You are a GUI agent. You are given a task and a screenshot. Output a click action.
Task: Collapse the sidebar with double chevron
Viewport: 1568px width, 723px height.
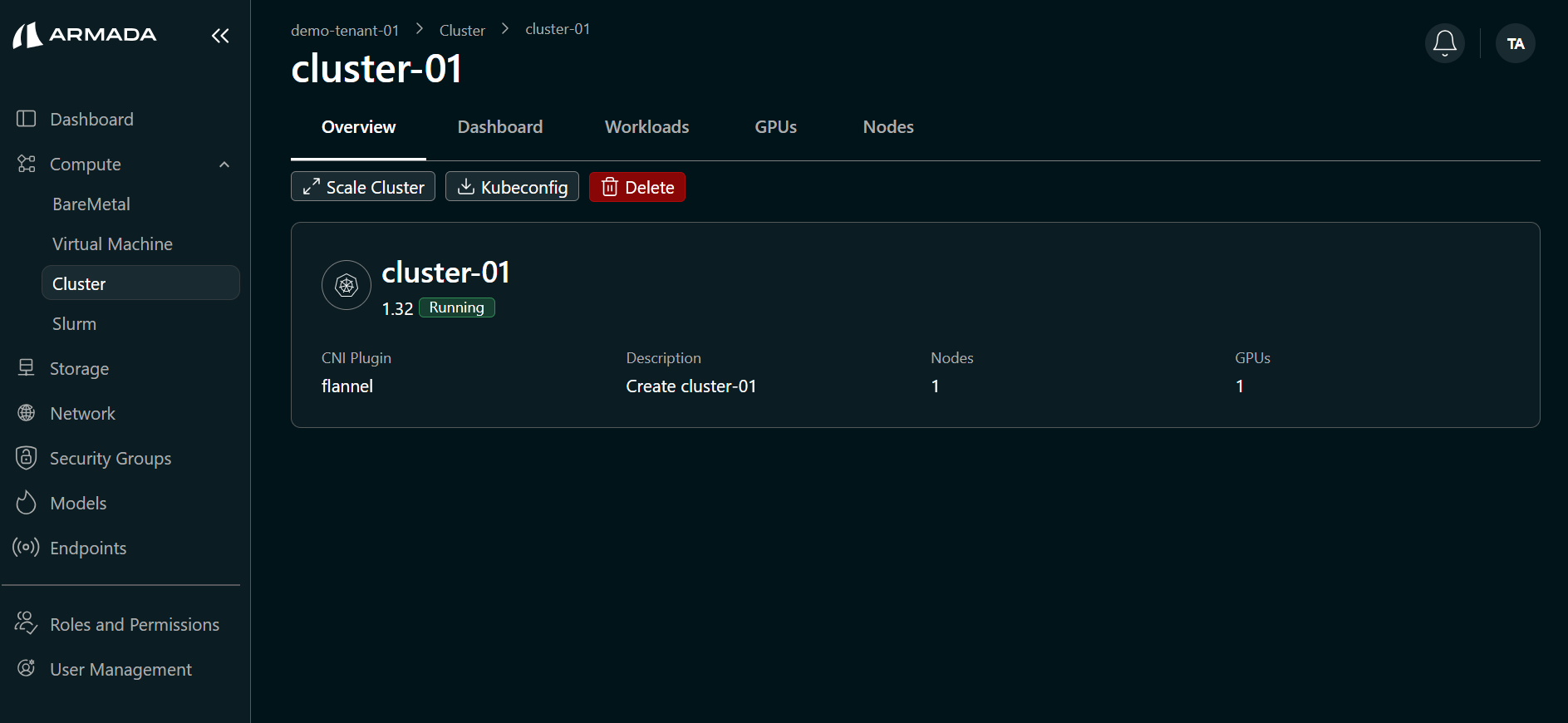220,36
